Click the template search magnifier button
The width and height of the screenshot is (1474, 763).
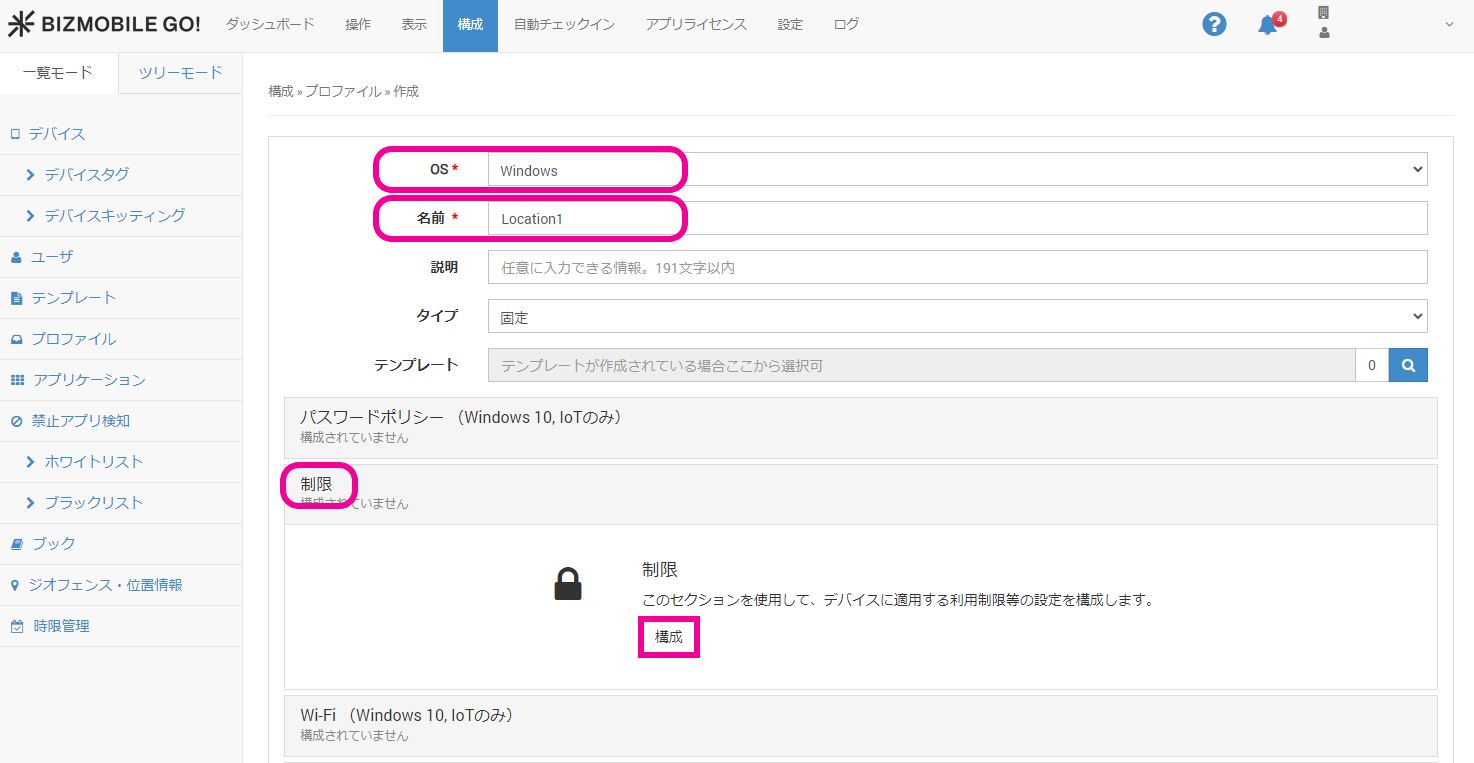coord(1408,366)
